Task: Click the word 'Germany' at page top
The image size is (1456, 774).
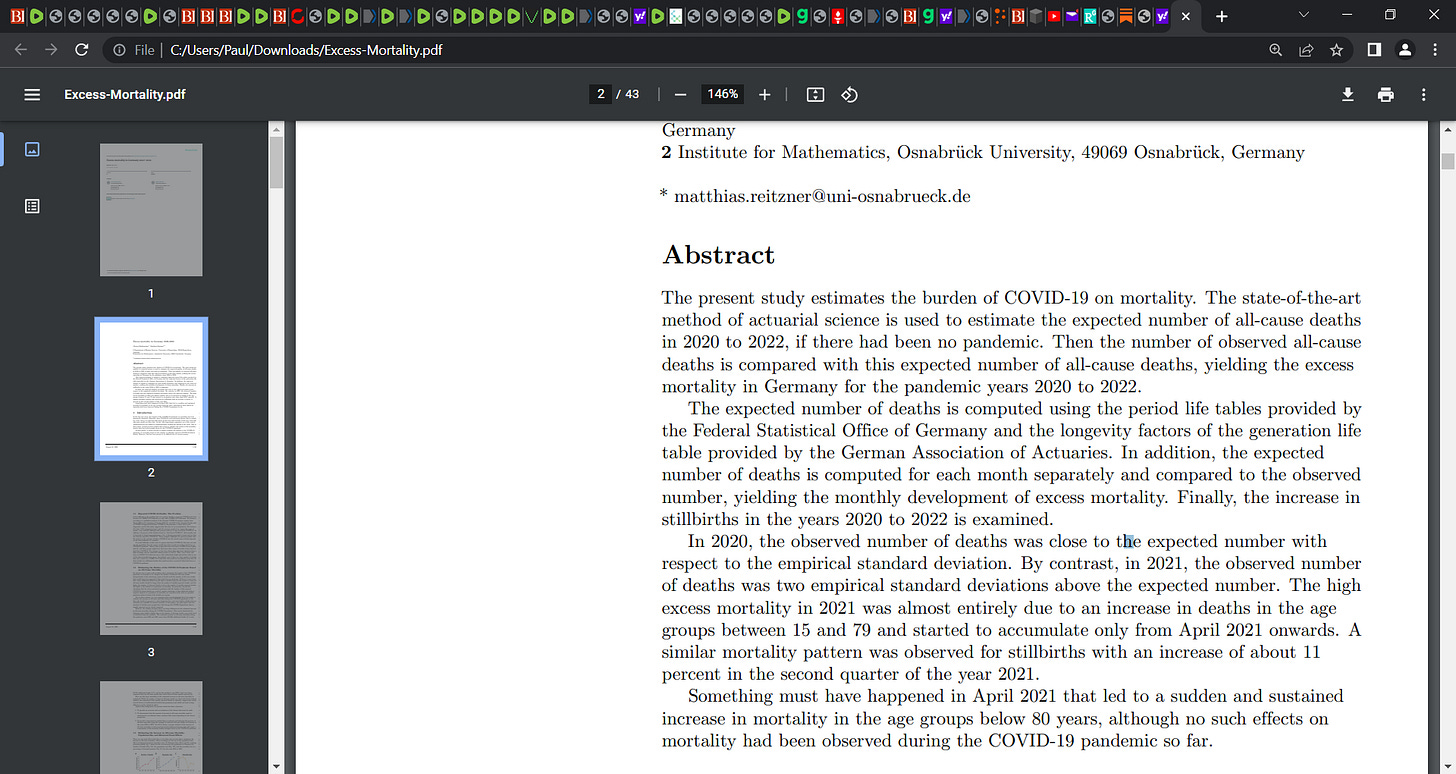Action: point(698,131)
